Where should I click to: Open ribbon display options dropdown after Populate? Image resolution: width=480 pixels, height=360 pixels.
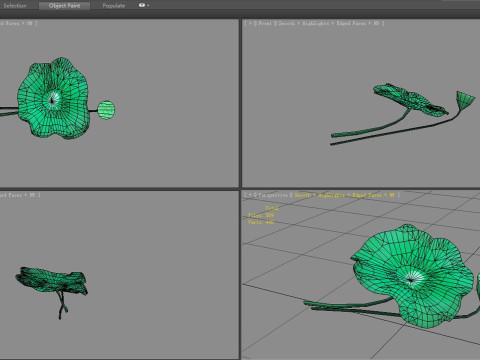(x=144, y=5)
